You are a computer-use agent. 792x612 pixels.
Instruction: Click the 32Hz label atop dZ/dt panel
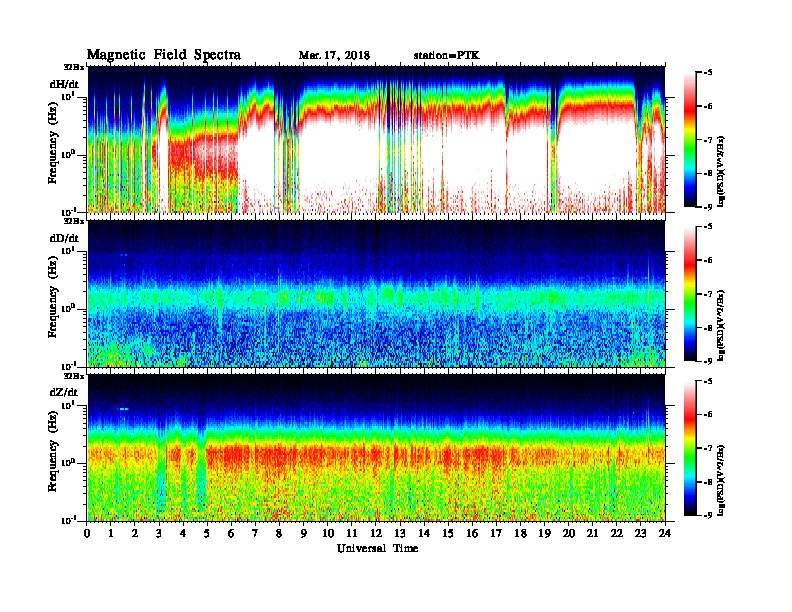[x=73, y=376]
